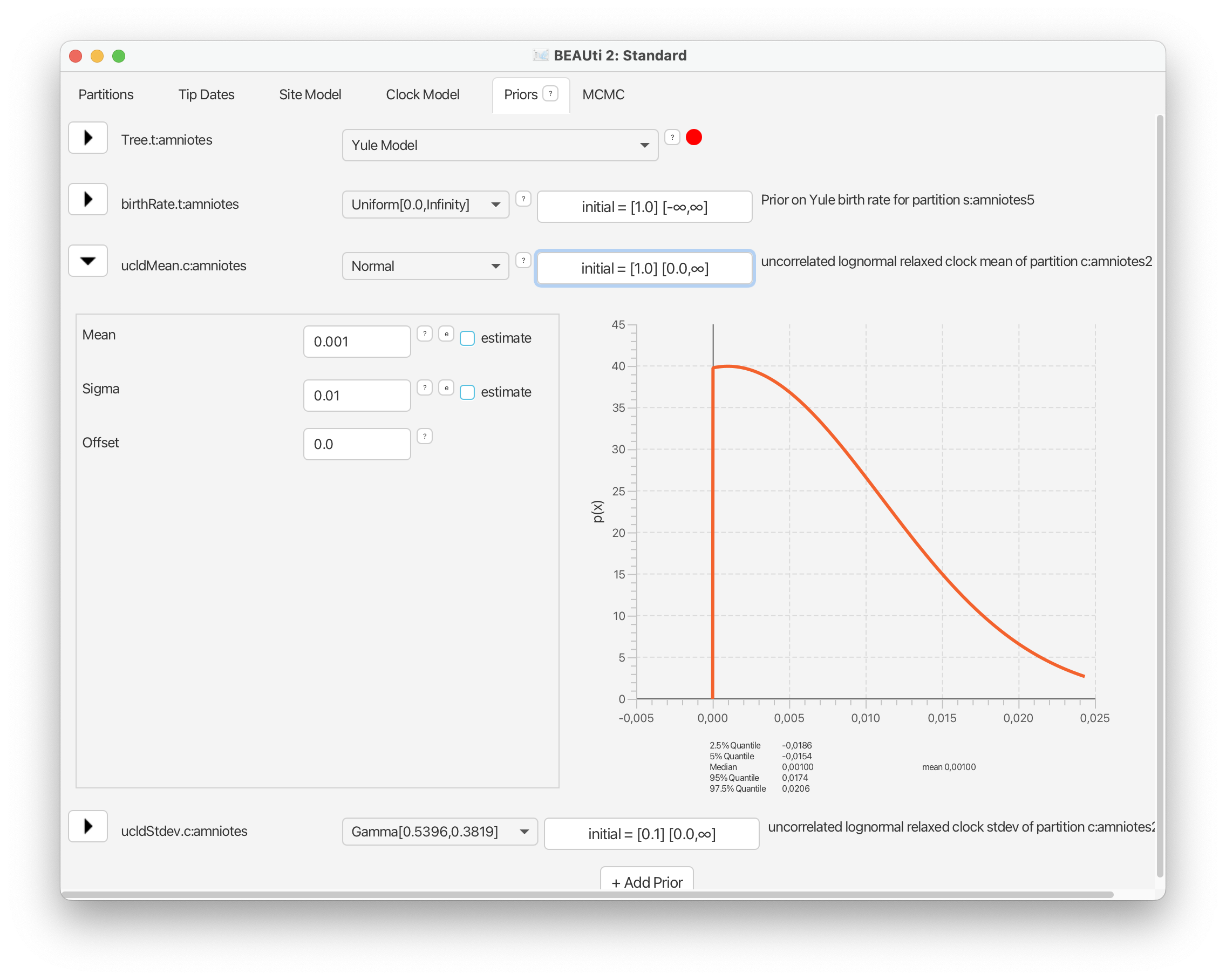
Task: Click help icon beside Normal distribution dropdown
Action: pos(523,260)
